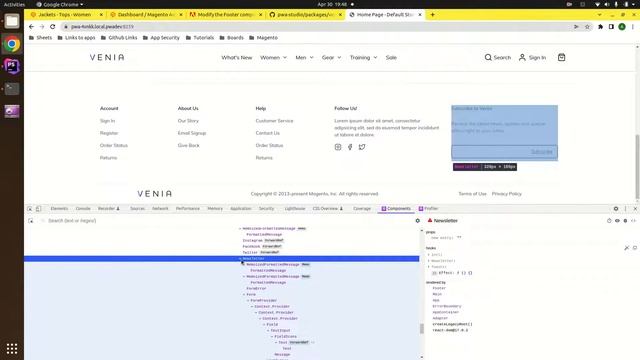Open the Chrome extensions puzzle icon
640x360 pixels.
(600, 27)
